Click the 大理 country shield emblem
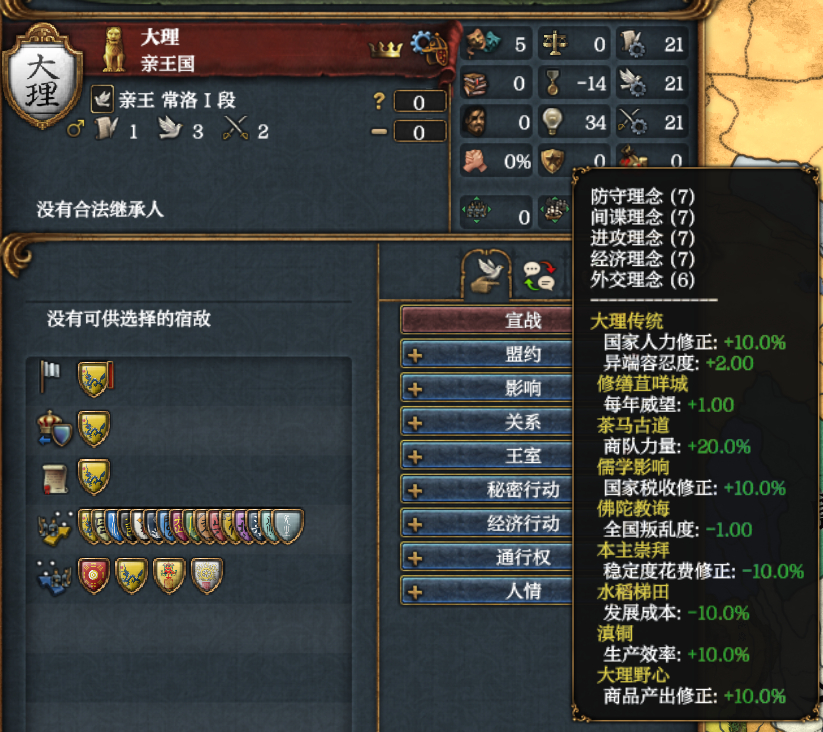Viewport: 823px width, 732px height. click(43, 77)
